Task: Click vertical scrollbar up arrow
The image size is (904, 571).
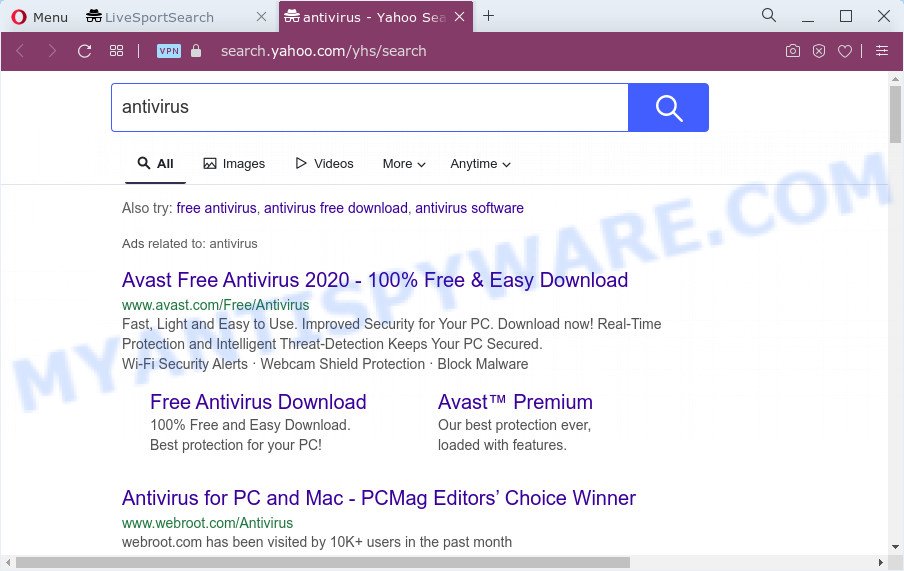Action: 895,78
